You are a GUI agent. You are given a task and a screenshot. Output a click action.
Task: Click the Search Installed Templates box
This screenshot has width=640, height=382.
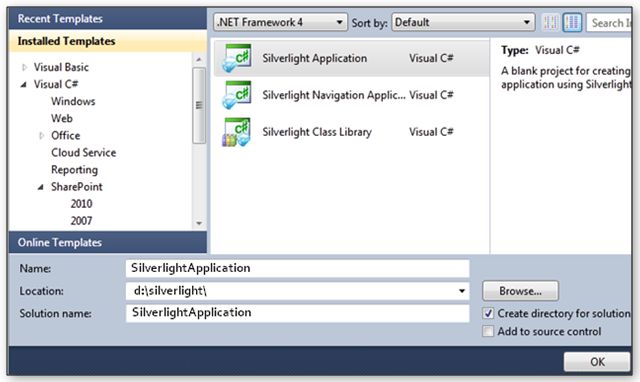(x=609, y=22)
